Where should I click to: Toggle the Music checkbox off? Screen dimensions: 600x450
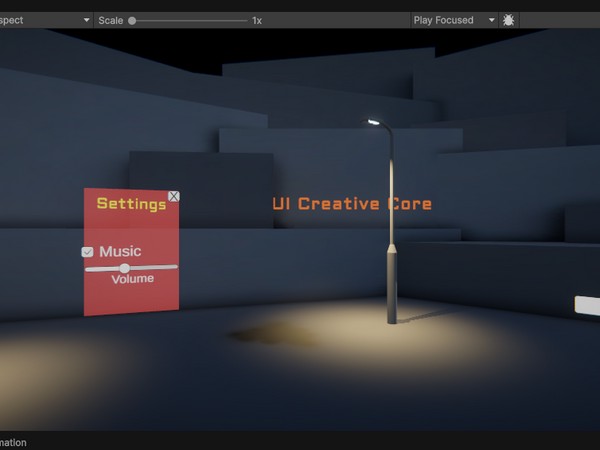coord(88,252)
